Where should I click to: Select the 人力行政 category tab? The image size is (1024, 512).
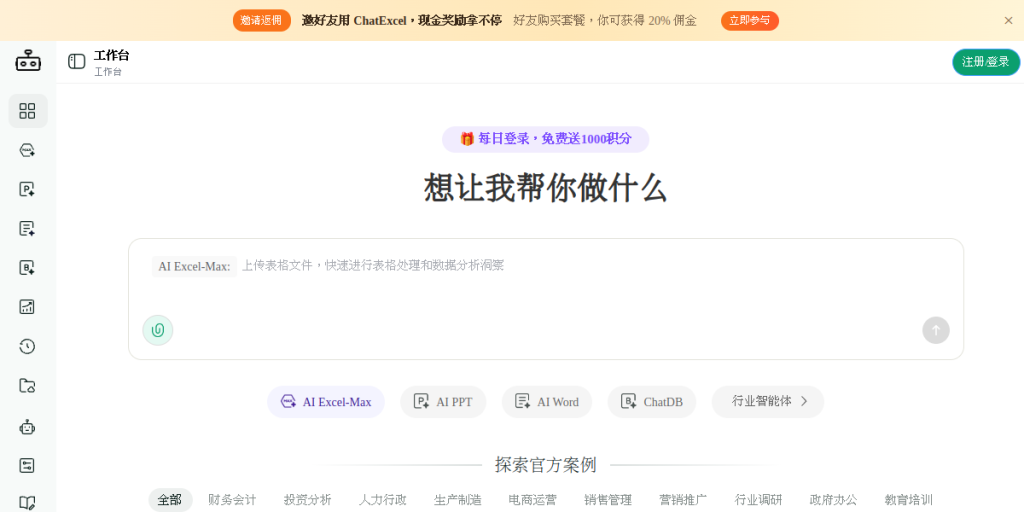(383, 500)
